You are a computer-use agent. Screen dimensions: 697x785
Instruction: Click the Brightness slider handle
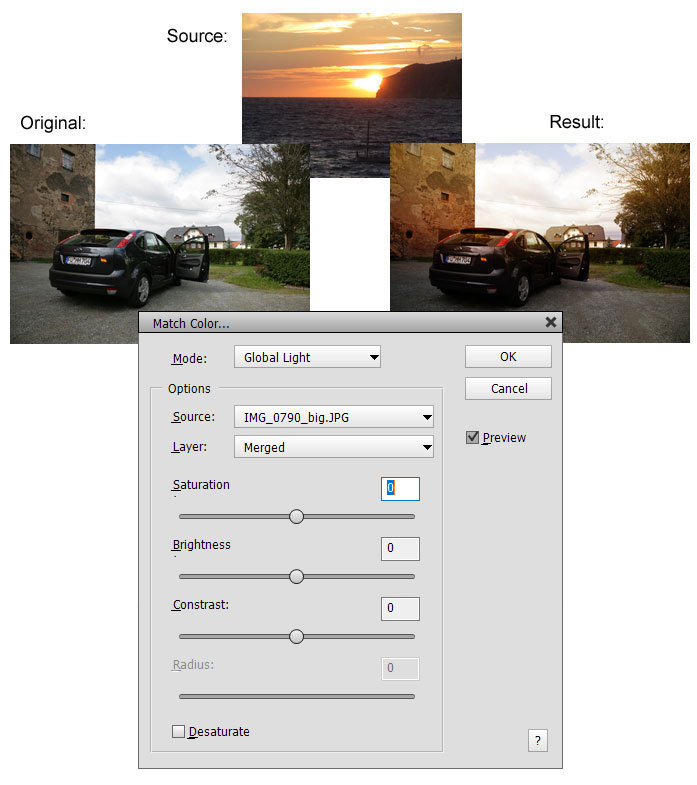pyautogui.click(x=296, y=577)
